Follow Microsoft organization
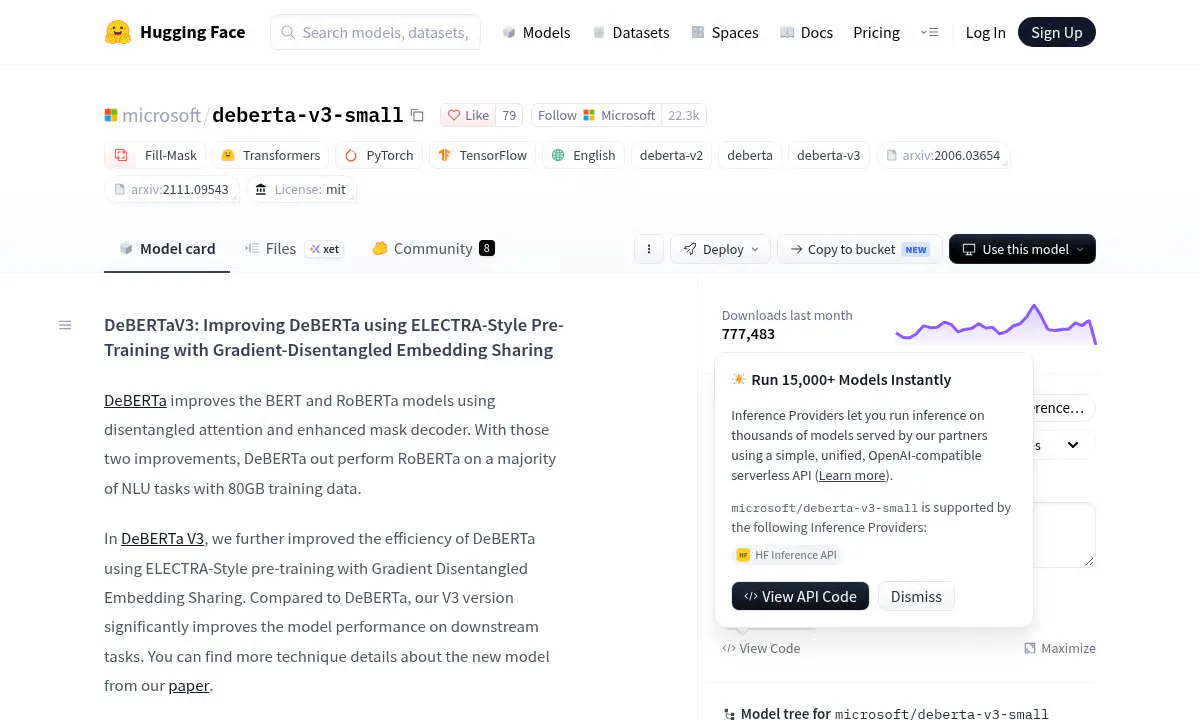Image resolution: width=1200 pixels, height=720 pixels. pyautogui.click(x=596, y=115)
